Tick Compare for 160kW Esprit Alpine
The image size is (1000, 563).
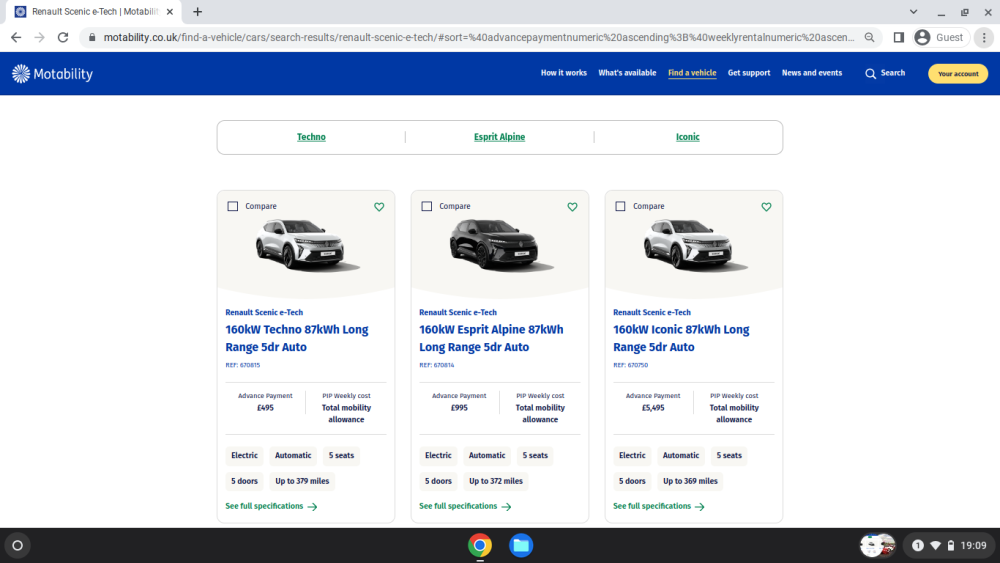[427, 206]
